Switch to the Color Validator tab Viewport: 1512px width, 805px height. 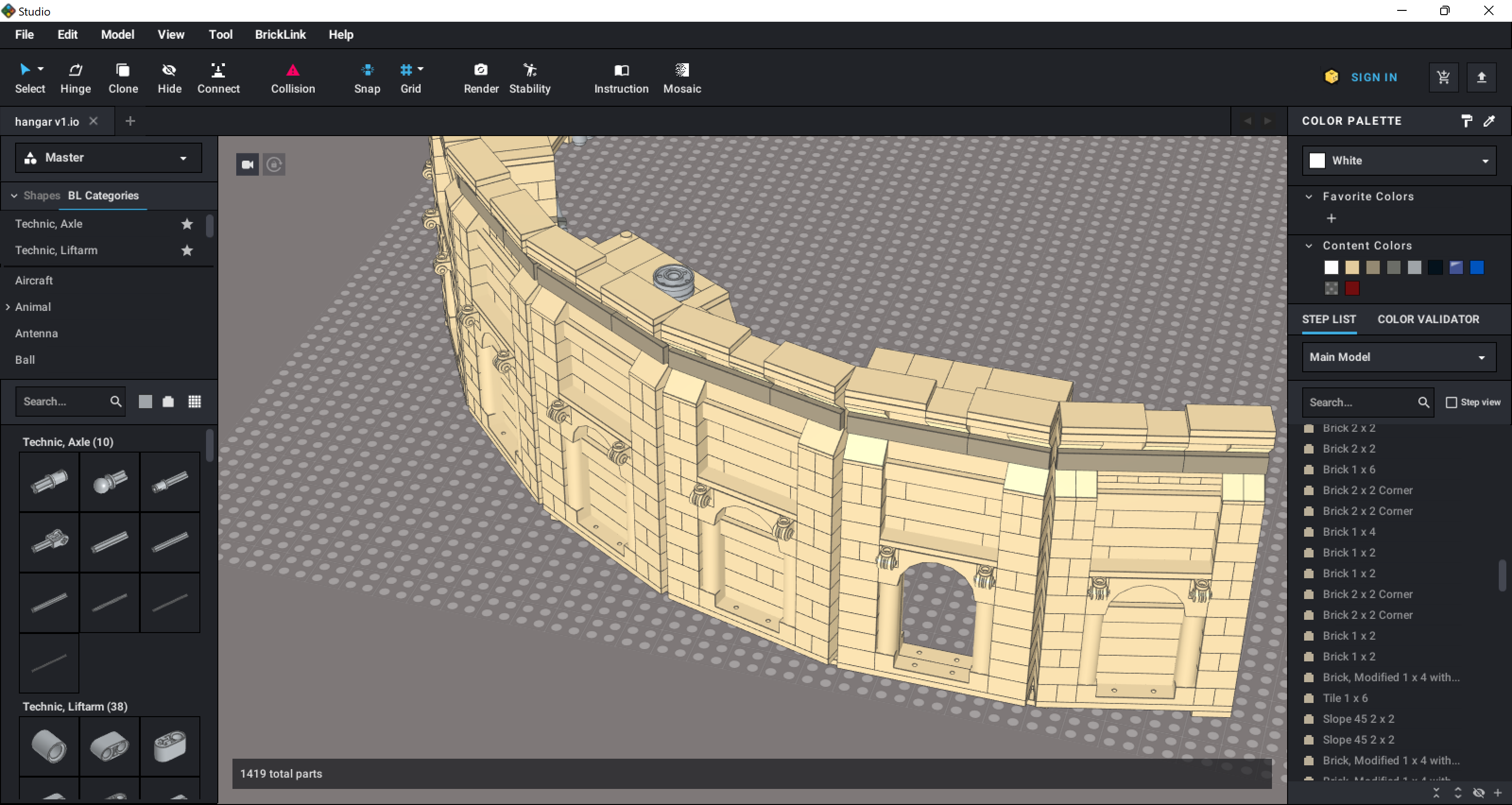(x=1428, y=319)
